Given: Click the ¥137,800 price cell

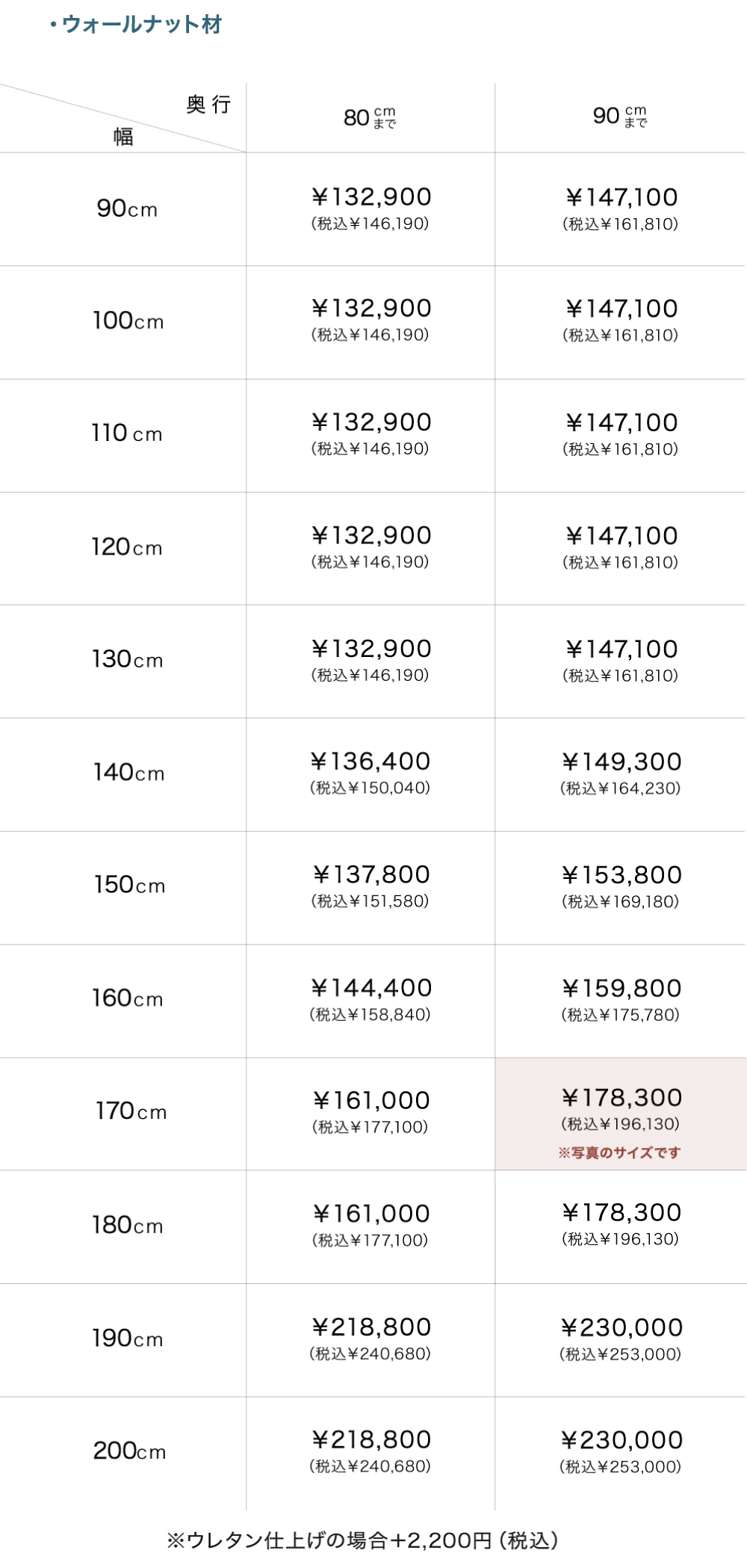Looking at the screenshot, I should tap(371, 876).
